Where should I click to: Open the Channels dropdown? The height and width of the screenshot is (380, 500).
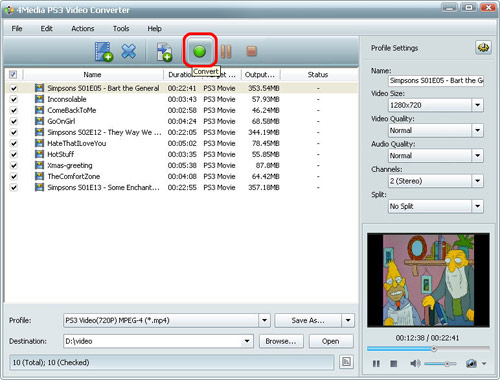[x=477, y=181]
